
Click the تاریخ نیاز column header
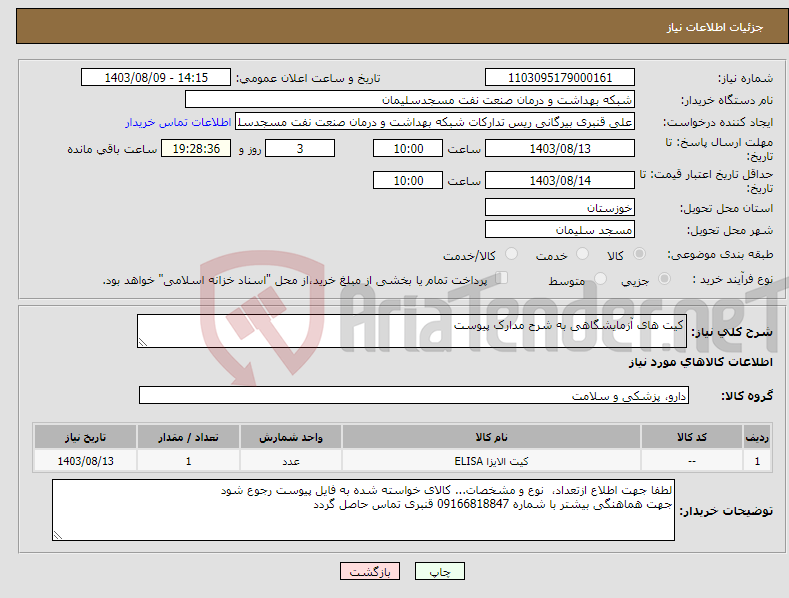[x=85, y=437]
